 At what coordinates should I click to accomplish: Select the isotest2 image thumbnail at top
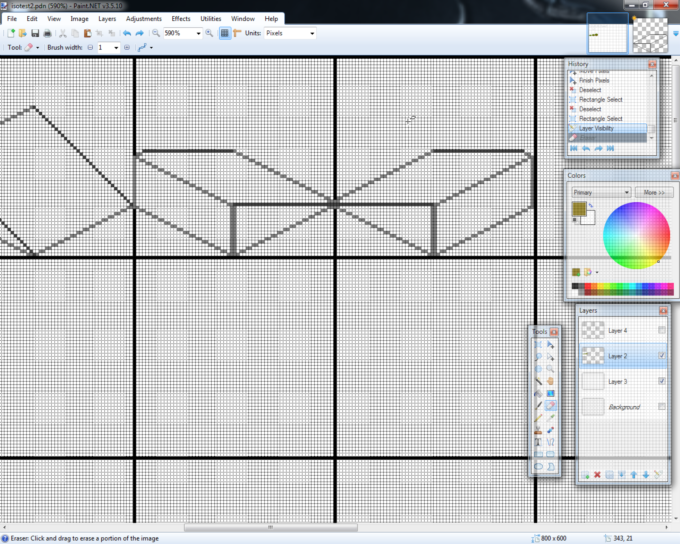[x=607, y=33]
